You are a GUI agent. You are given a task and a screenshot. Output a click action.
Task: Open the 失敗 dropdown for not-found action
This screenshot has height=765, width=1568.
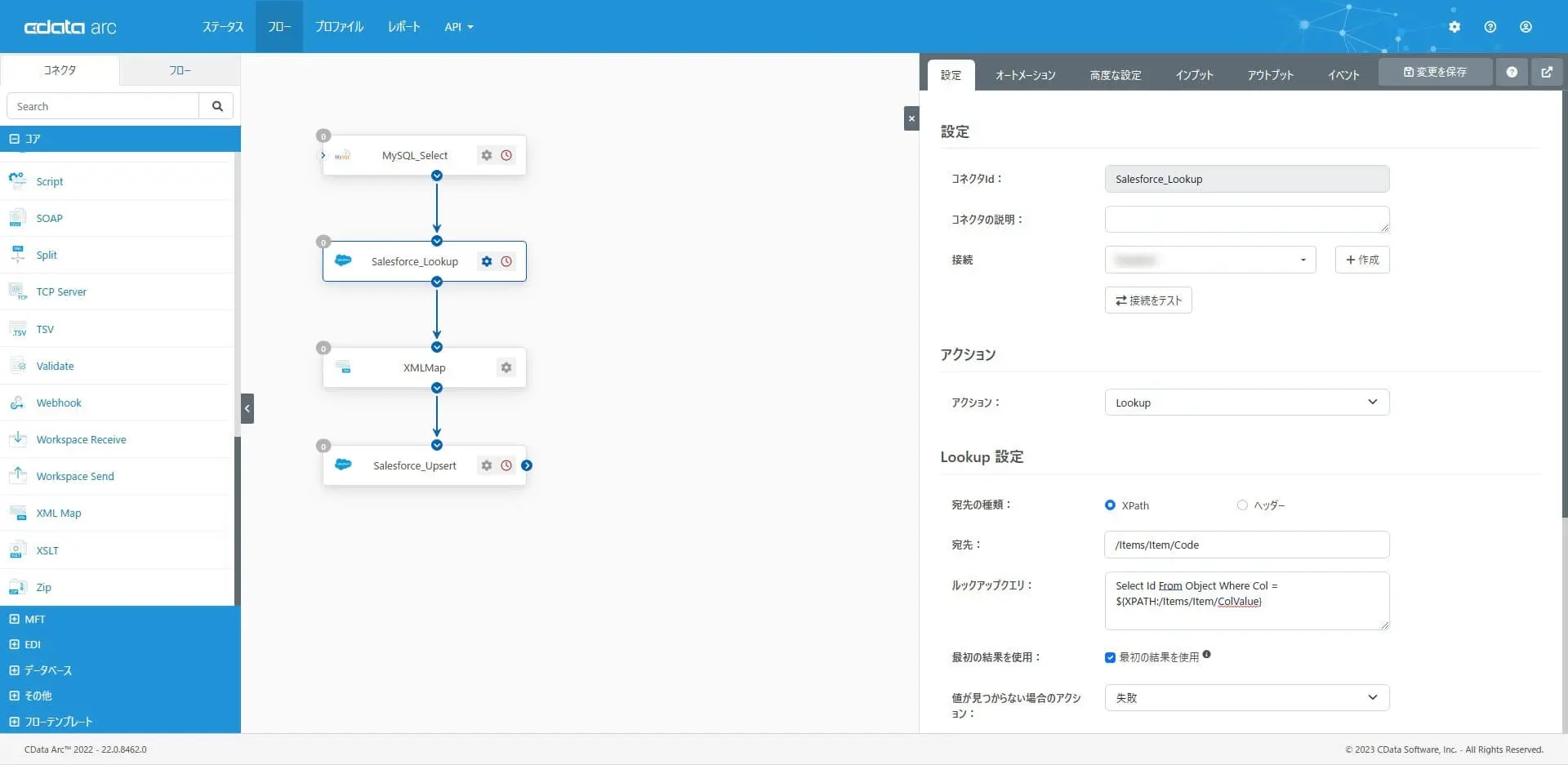(1245, 697)
